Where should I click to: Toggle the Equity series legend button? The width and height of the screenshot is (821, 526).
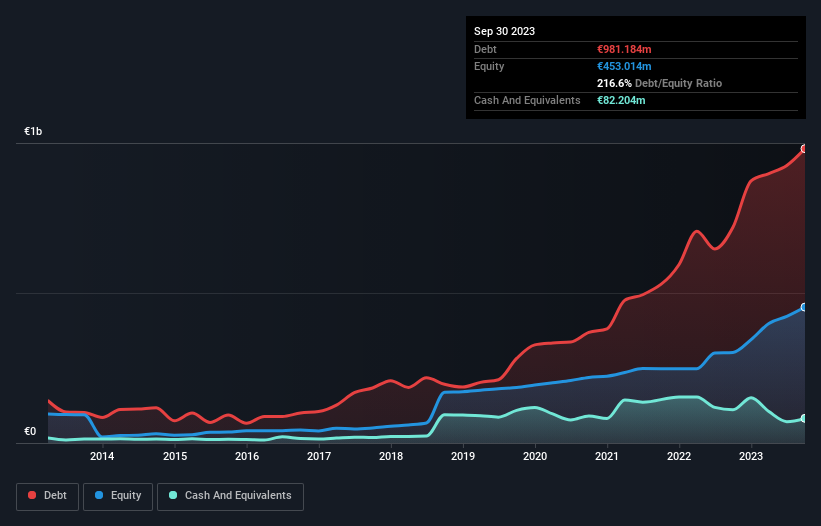[x=118, y=496]
